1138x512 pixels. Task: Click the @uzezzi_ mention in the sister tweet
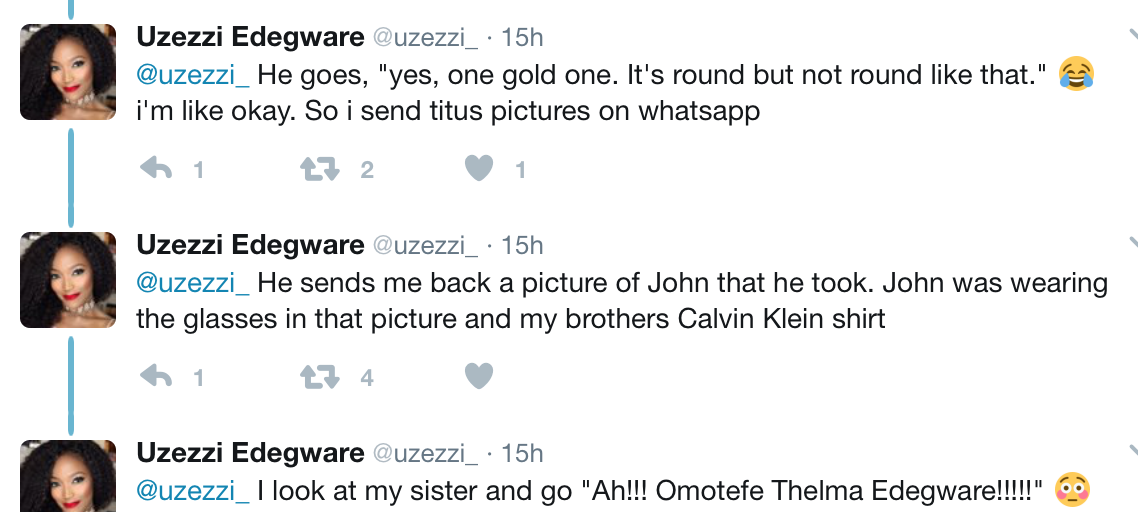tap(192, 490)
